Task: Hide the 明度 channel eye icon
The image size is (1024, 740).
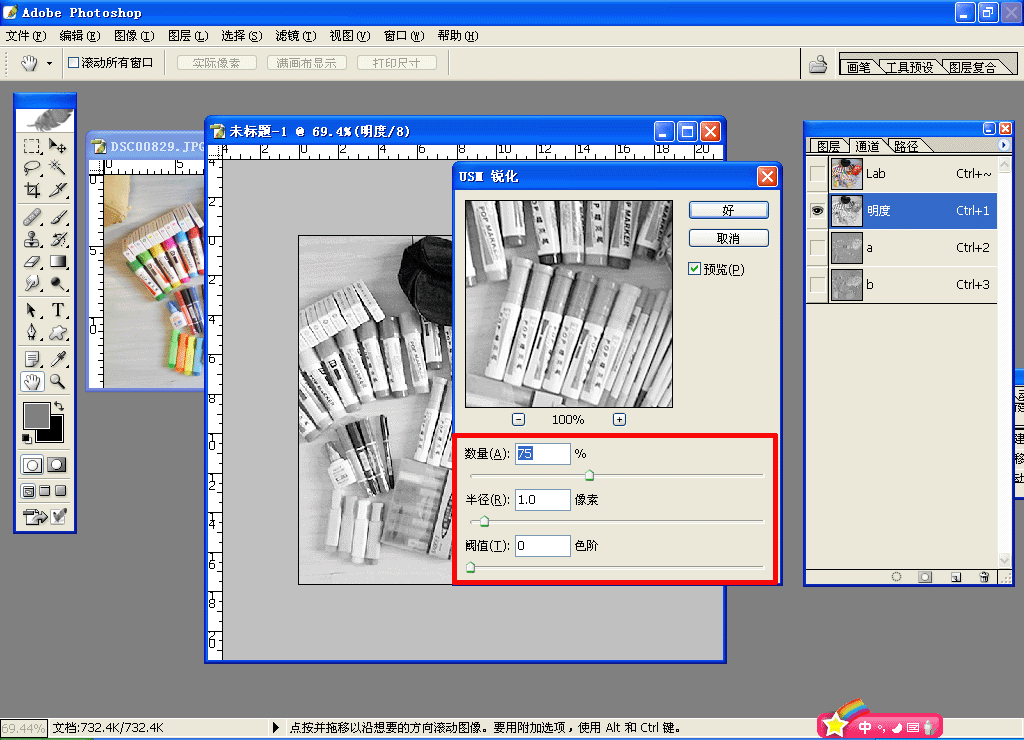Action: click(817, 210)
